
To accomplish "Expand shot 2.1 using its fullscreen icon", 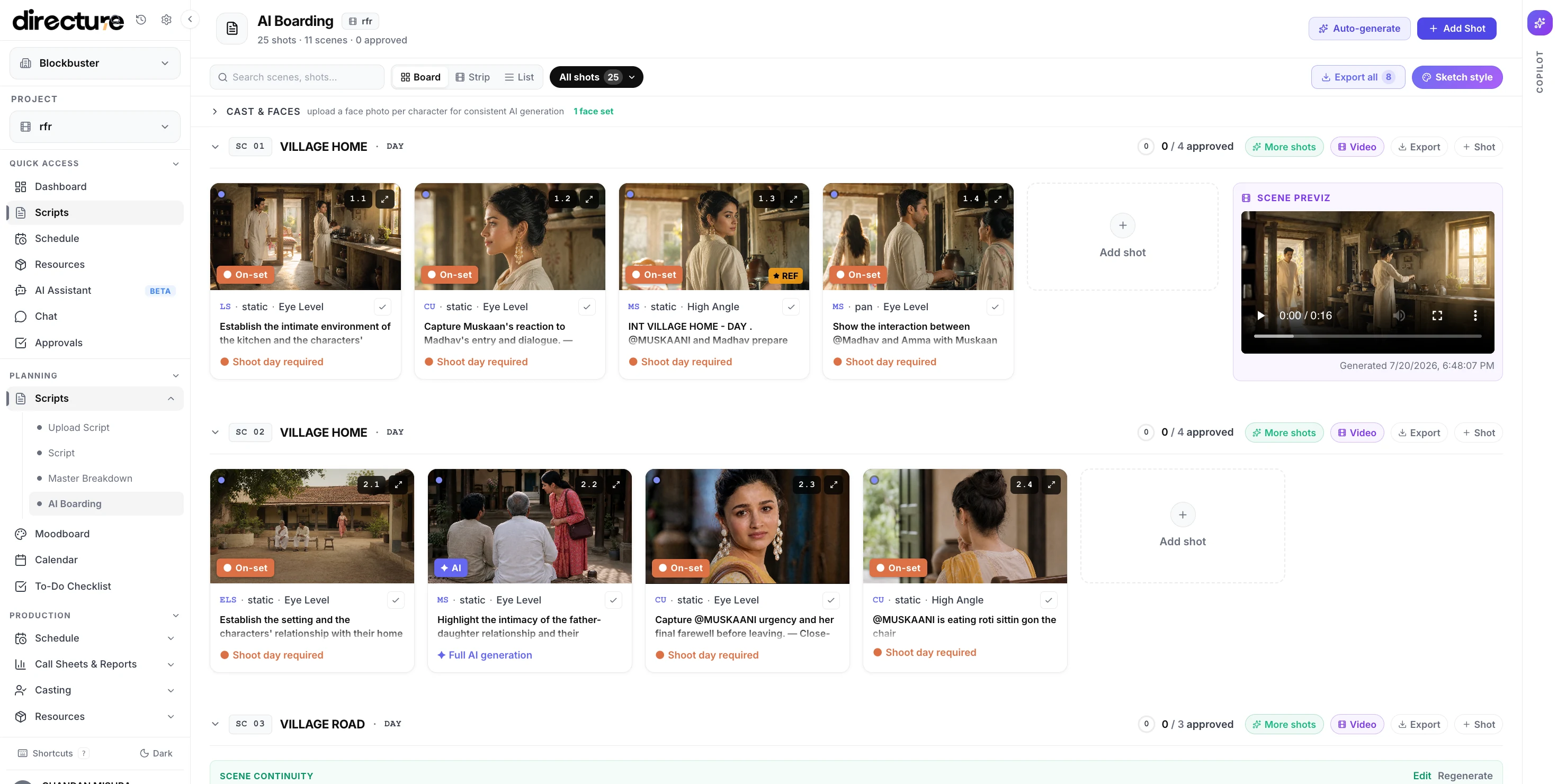I will (398, 484).
